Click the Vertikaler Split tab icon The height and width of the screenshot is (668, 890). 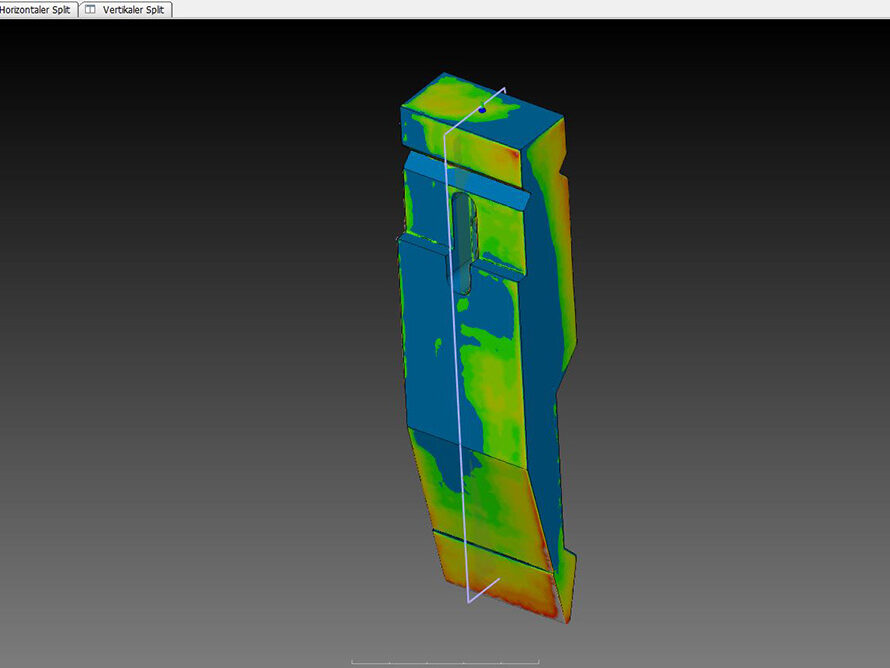coord(90,9)
